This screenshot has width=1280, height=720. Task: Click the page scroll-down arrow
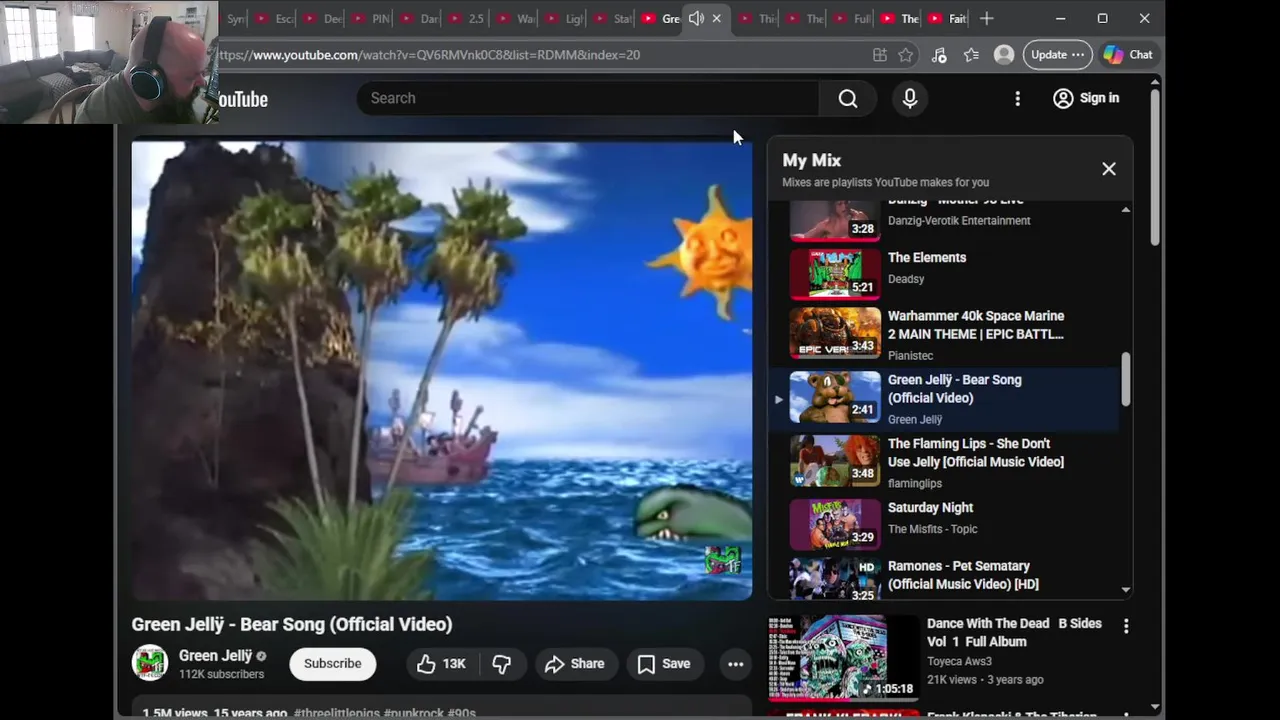click(x=1155, y=708)
